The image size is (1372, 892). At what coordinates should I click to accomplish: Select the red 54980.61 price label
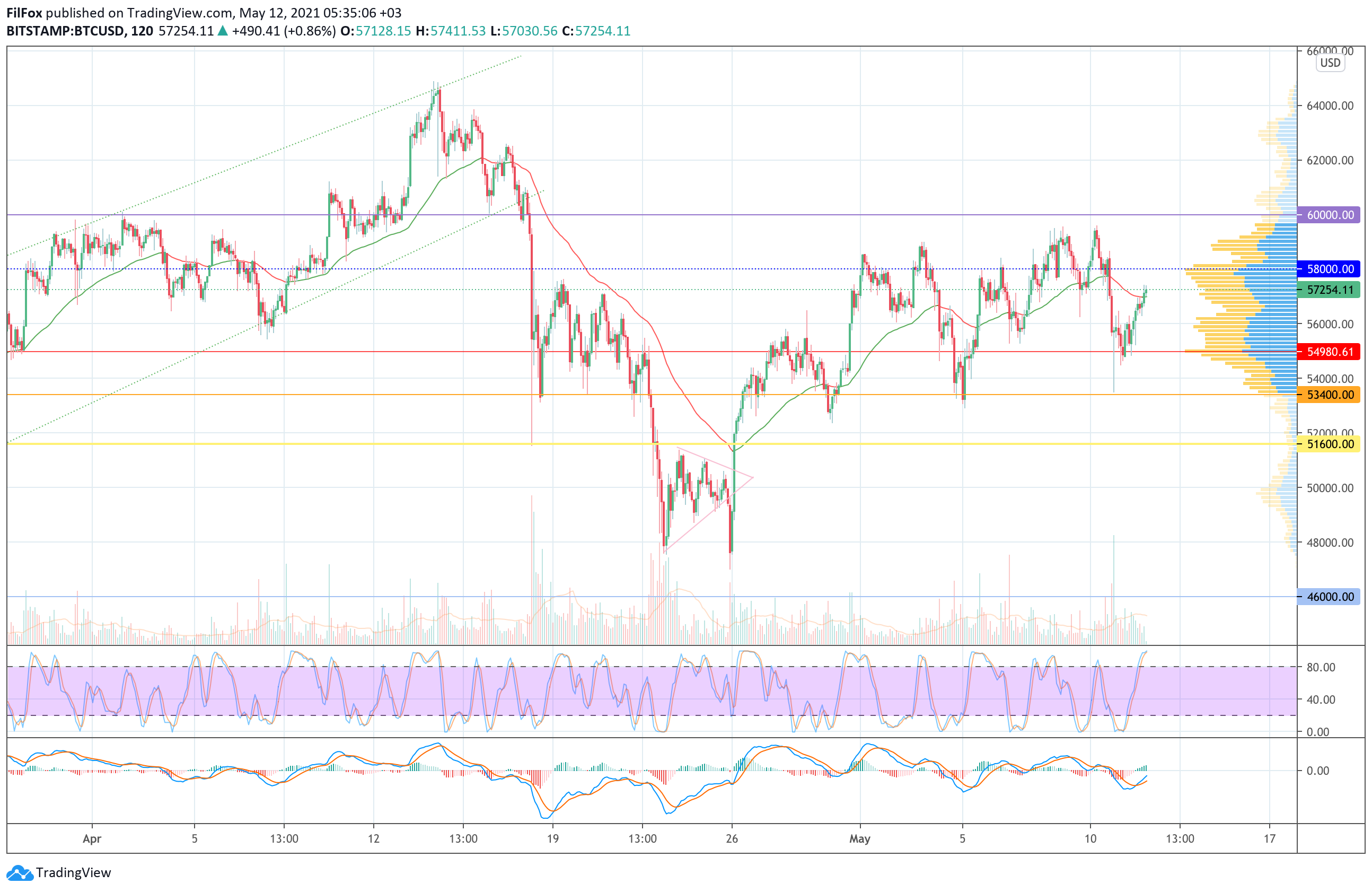1329,352
